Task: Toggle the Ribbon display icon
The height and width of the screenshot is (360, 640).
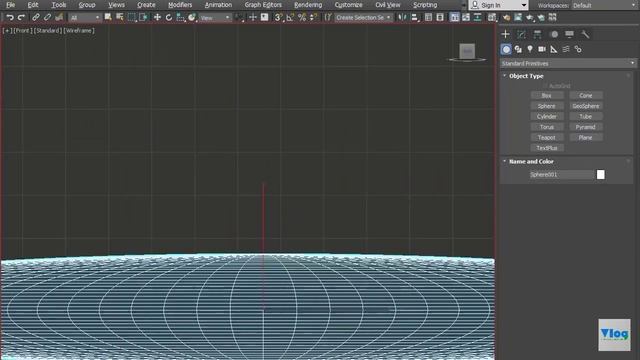Action: click(x=454, y=18)
